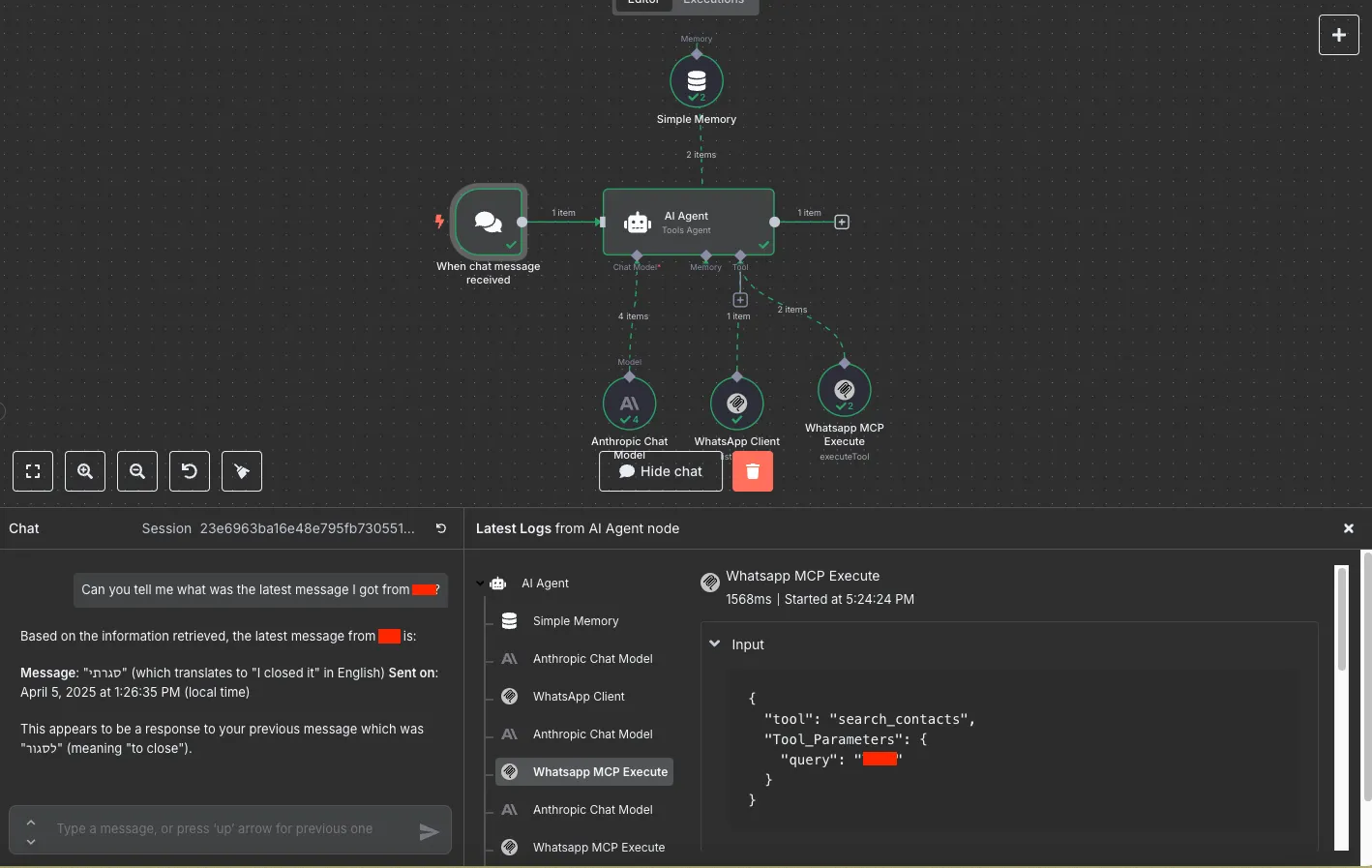Focus the chat message input field
This screenshot has height=868, width=1372.
pos(230,829)
